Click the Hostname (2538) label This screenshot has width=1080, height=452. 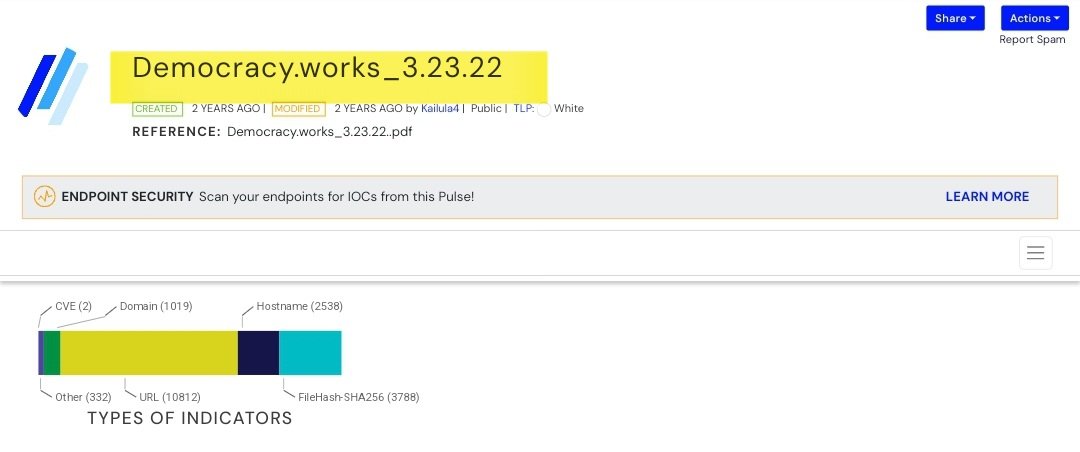pos(299,306)
